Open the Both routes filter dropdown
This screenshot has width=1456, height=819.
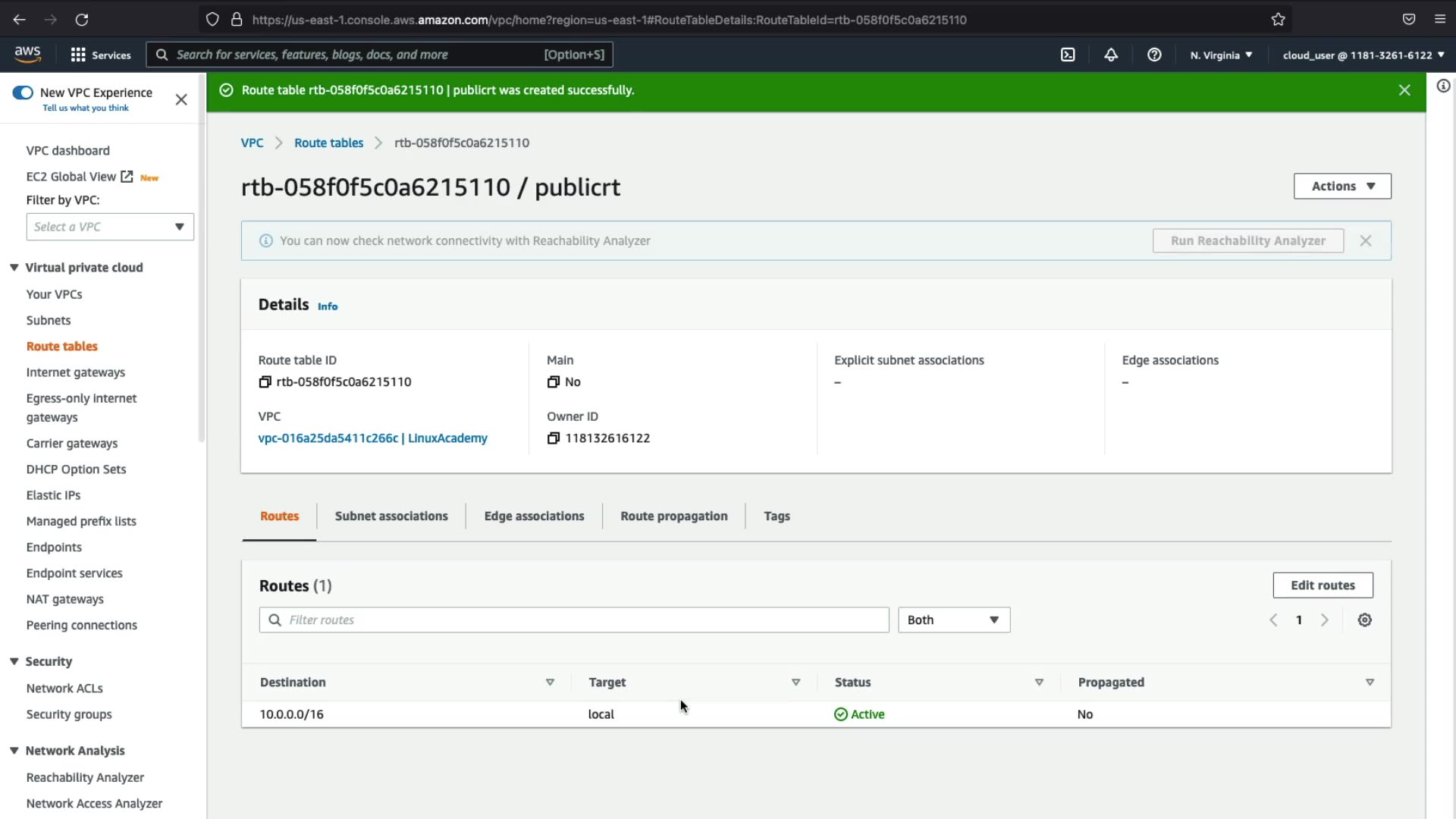[x=953, y=620]
